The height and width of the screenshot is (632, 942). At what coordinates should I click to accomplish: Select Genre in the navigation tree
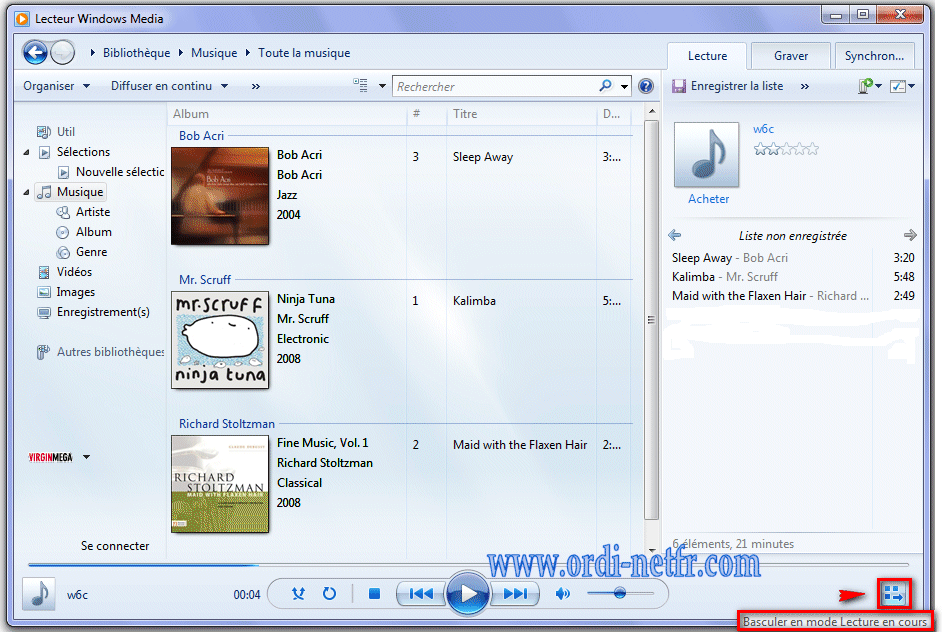point(91,252)
